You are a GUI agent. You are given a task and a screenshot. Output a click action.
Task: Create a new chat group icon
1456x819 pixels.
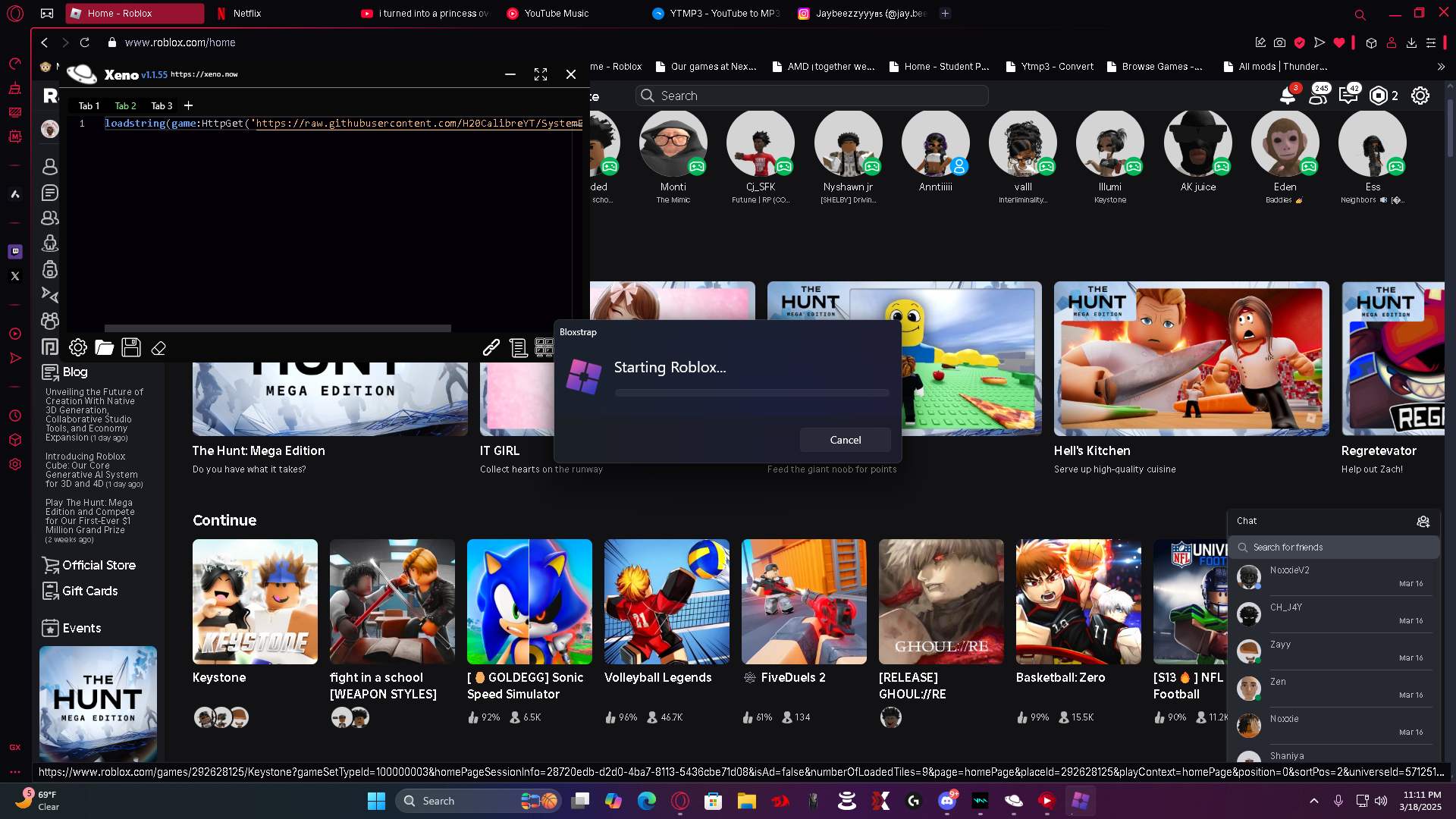point(1423,521)
